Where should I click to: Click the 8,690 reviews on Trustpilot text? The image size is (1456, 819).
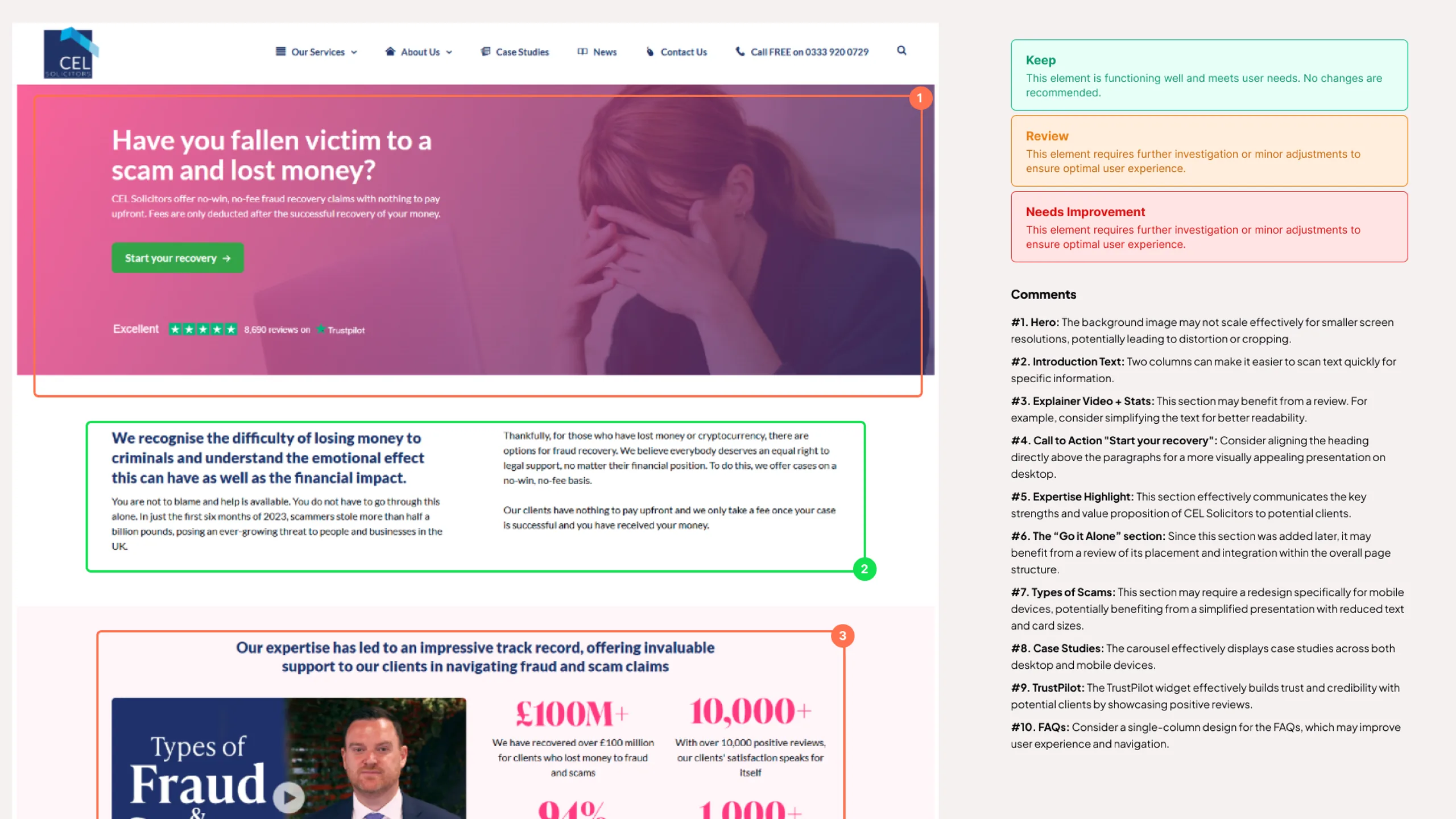(x=304, y=330)
